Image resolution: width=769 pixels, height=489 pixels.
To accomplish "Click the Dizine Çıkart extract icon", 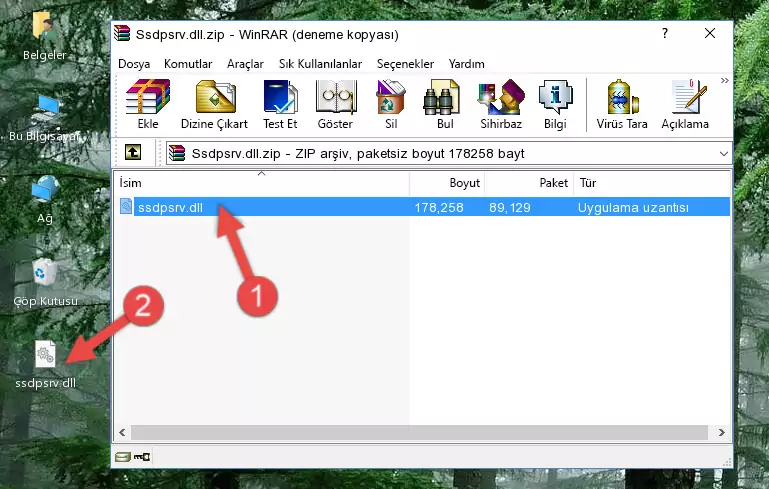I will (x=214, y=104).
